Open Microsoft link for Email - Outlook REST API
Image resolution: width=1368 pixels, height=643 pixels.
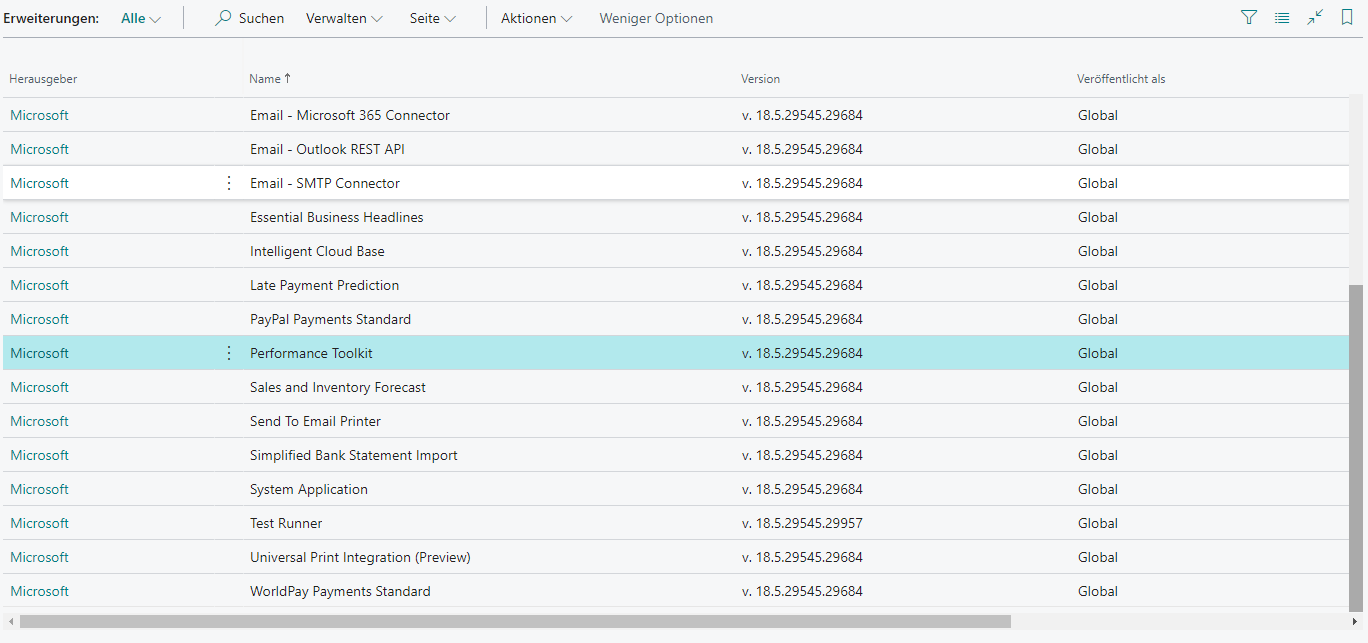[x=39, y=149]
